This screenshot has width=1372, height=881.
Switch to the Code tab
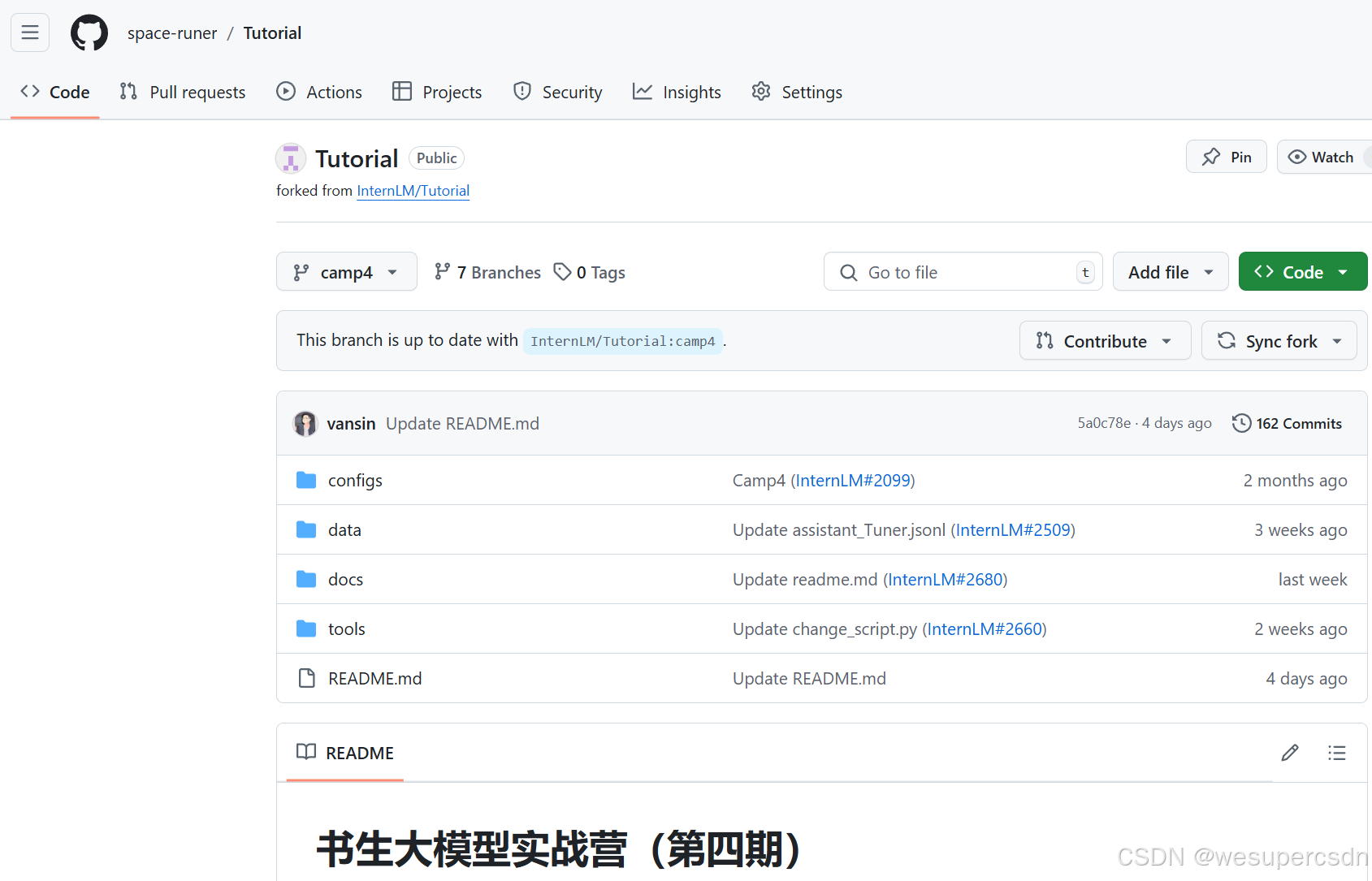tap(55, 92)
